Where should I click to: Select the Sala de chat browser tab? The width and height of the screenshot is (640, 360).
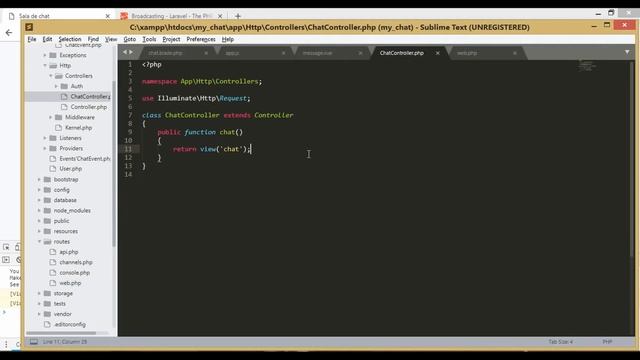click(x=59, y=16)
